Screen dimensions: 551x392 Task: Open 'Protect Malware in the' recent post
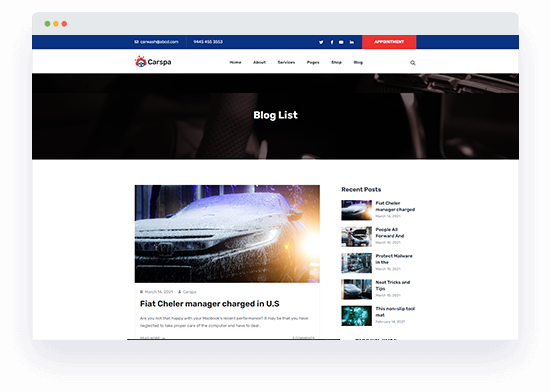(x=394, y=259)
